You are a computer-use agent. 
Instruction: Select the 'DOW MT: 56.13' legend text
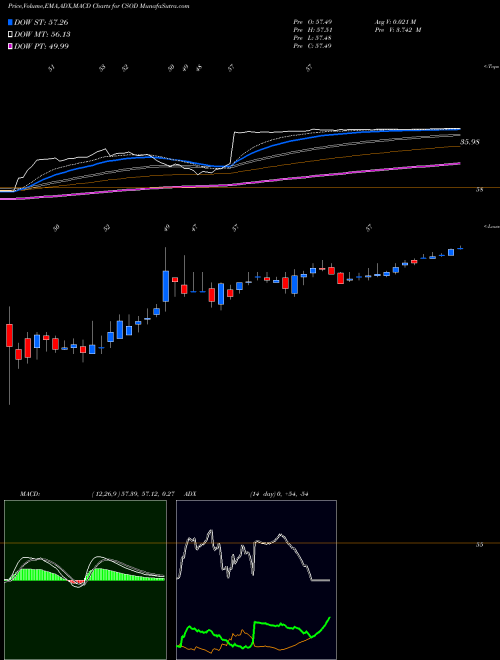(41, 34)
